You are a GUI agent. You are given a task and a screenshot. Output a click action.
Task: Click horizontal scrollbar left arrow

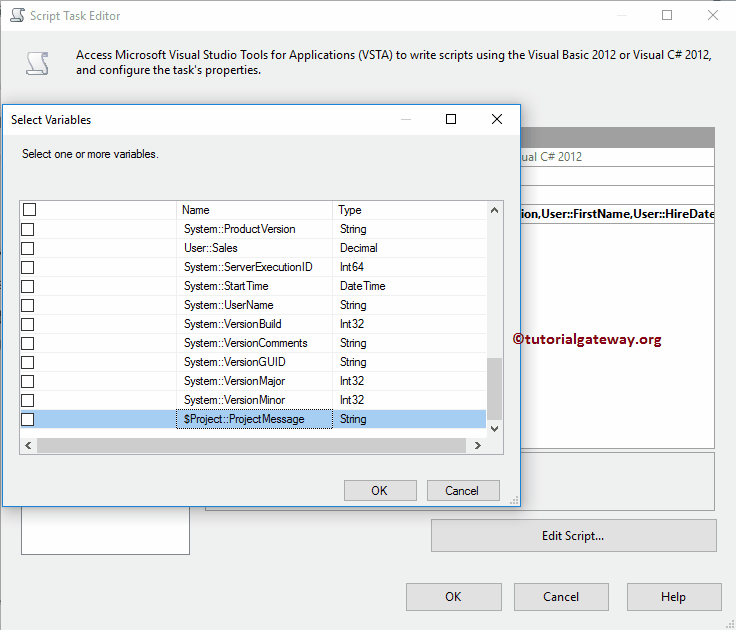(x=29, y=446)
